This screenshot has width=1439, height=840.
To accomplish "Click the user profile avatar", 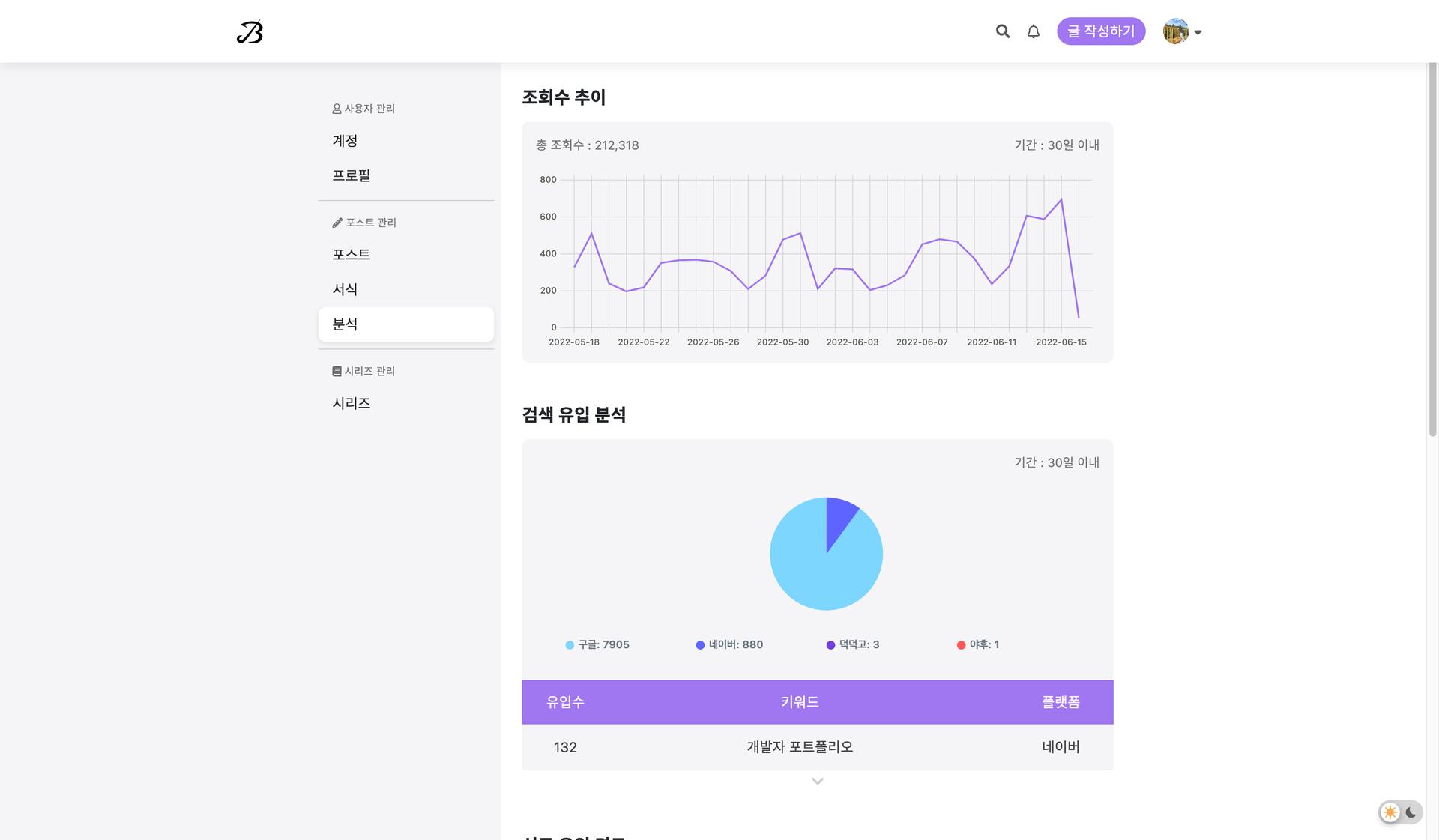I will (1175, 31).
